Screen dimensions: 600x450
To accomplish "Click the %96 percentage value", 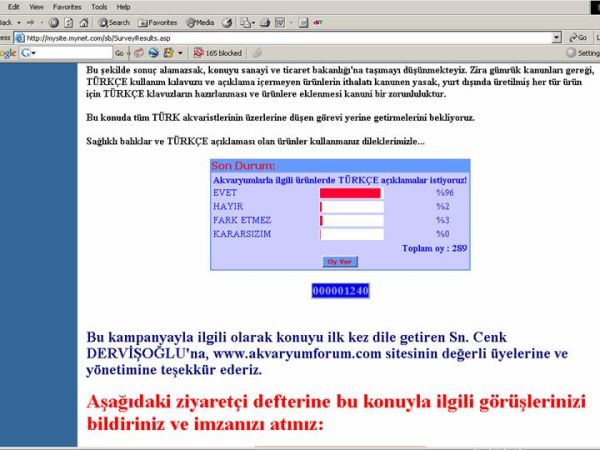I will [445, 193].
